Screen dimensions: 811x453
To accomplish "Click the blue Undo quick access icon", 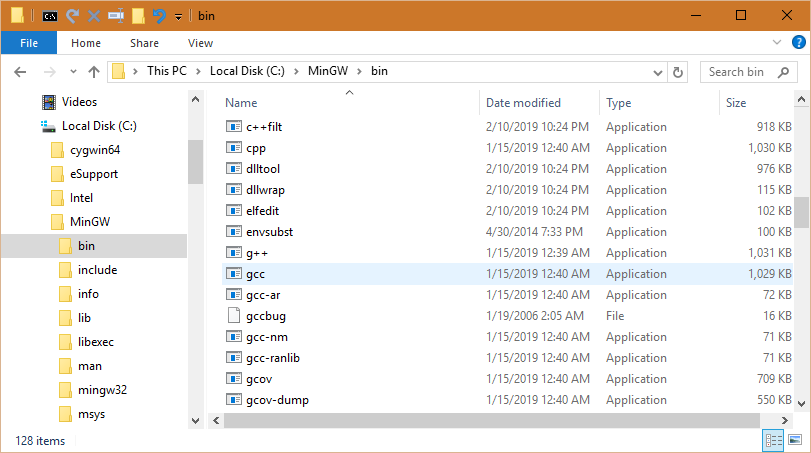I will click(159, 16).
